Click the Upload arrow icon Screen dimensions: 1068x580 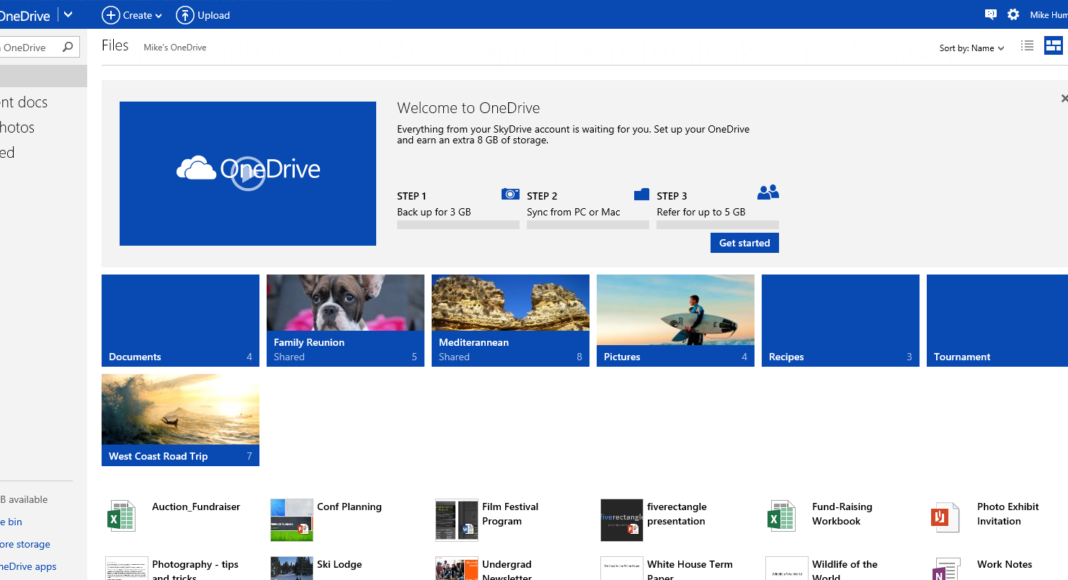point(185,15)
